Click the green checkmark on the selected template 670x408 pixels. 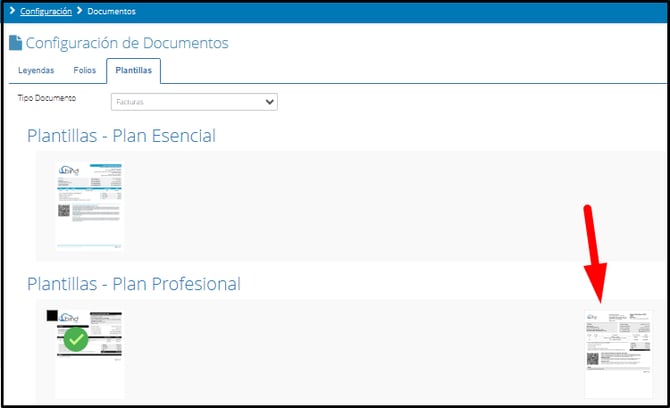[x=76, y=339]
